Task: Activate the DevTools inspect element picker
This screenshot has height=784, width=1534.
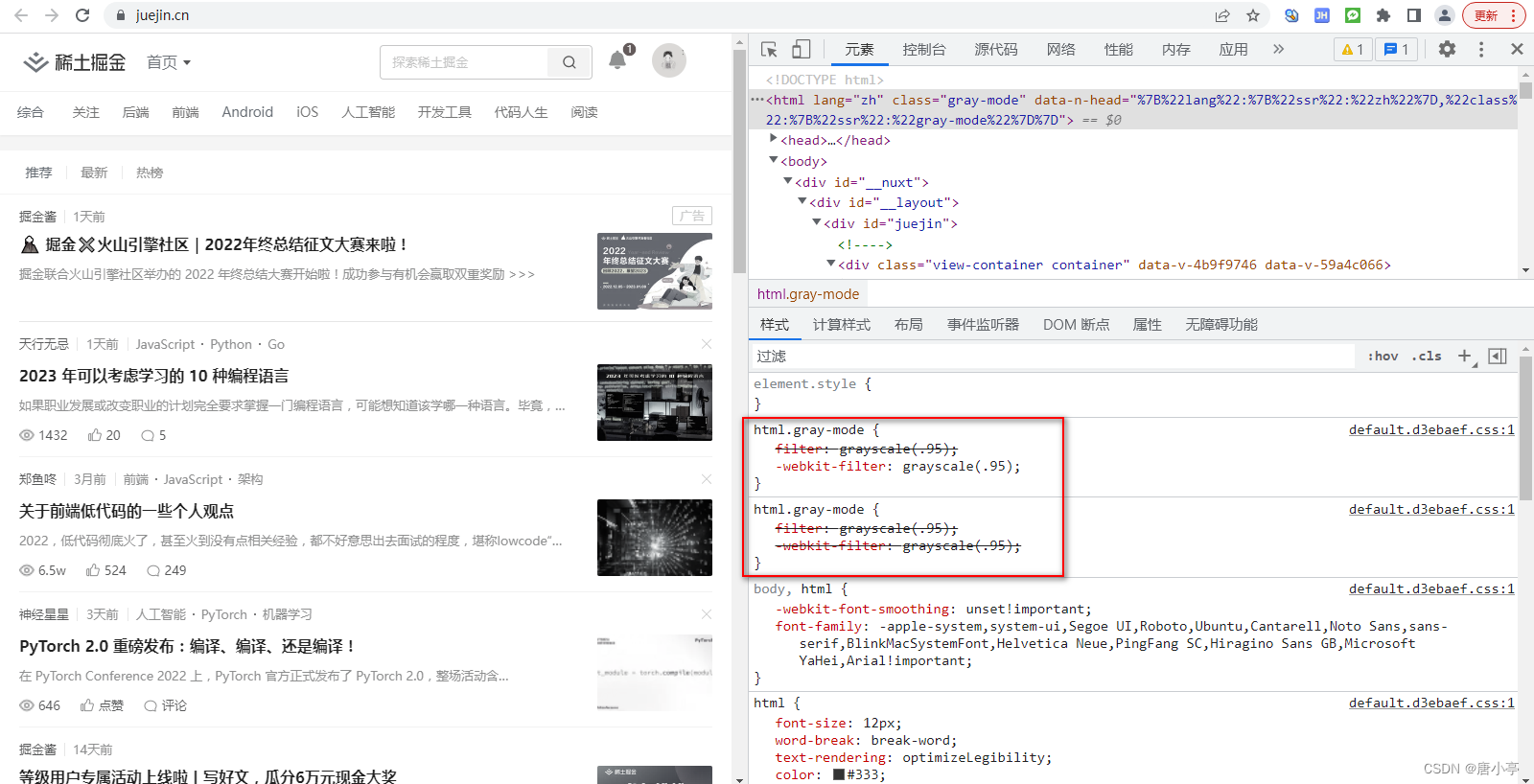Action: (769, 49)
